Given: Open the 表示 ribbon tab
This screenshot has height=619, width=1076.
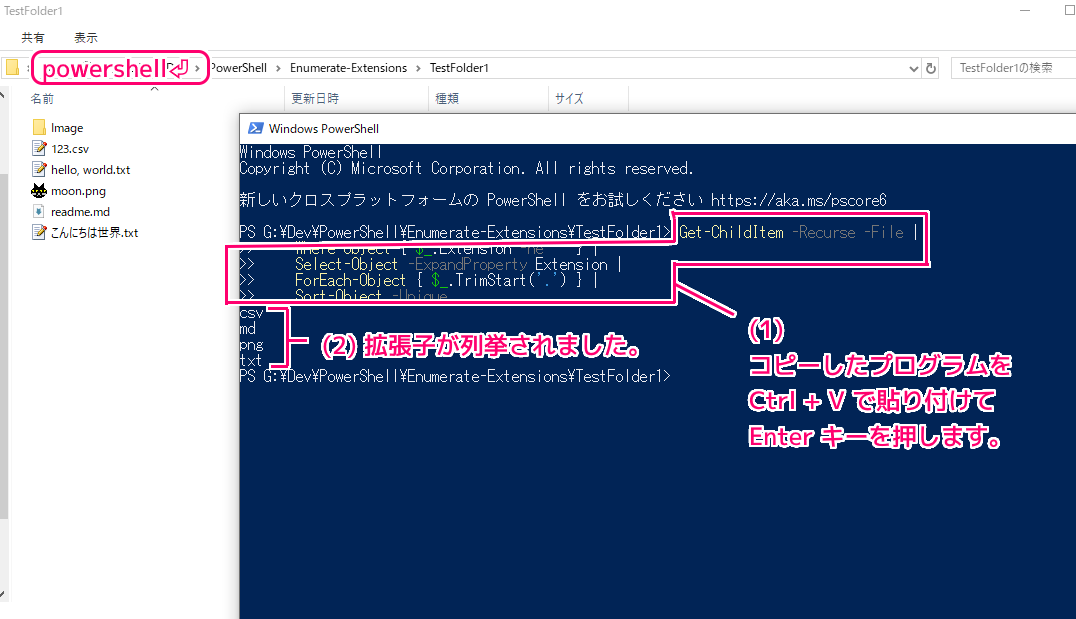Looking at the screenshot, I should point(86,37).
